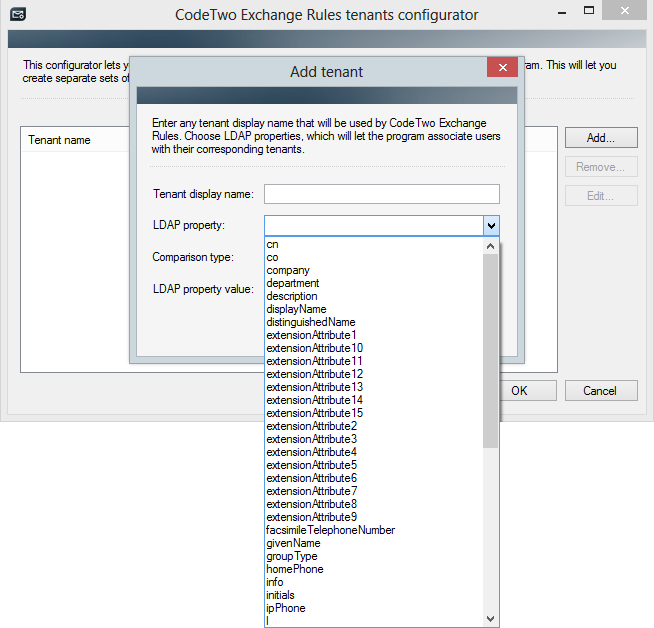Close the tenants configurator window

pos(624,10)
